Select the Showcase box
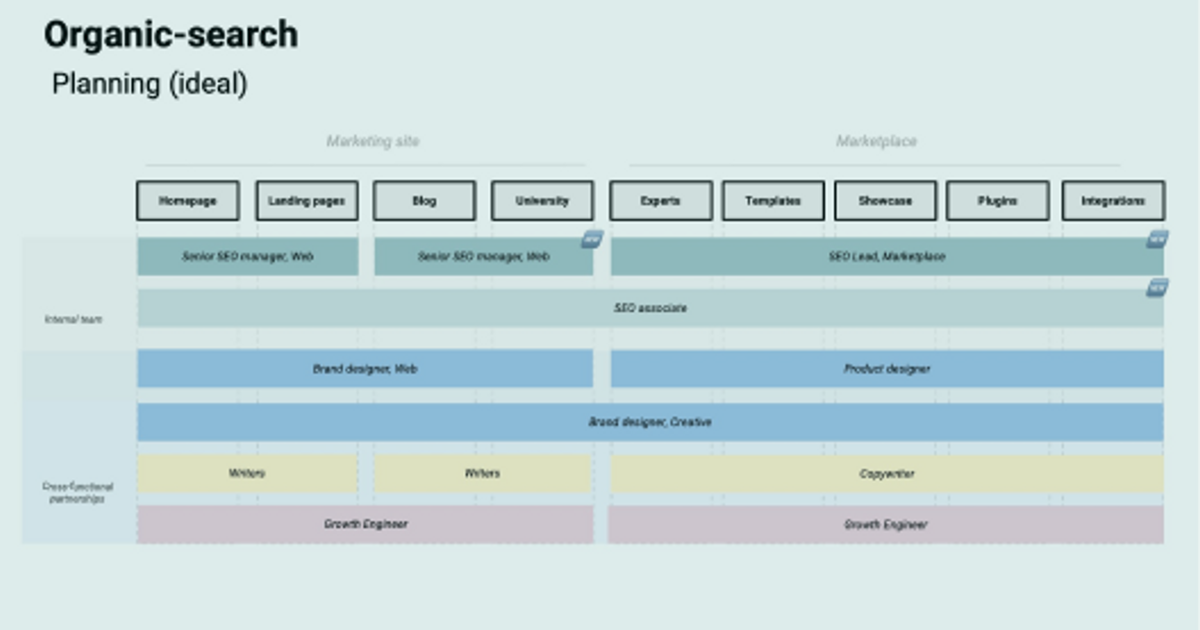The width and height of the screenshot is (1200, 630). pos(885,200)
